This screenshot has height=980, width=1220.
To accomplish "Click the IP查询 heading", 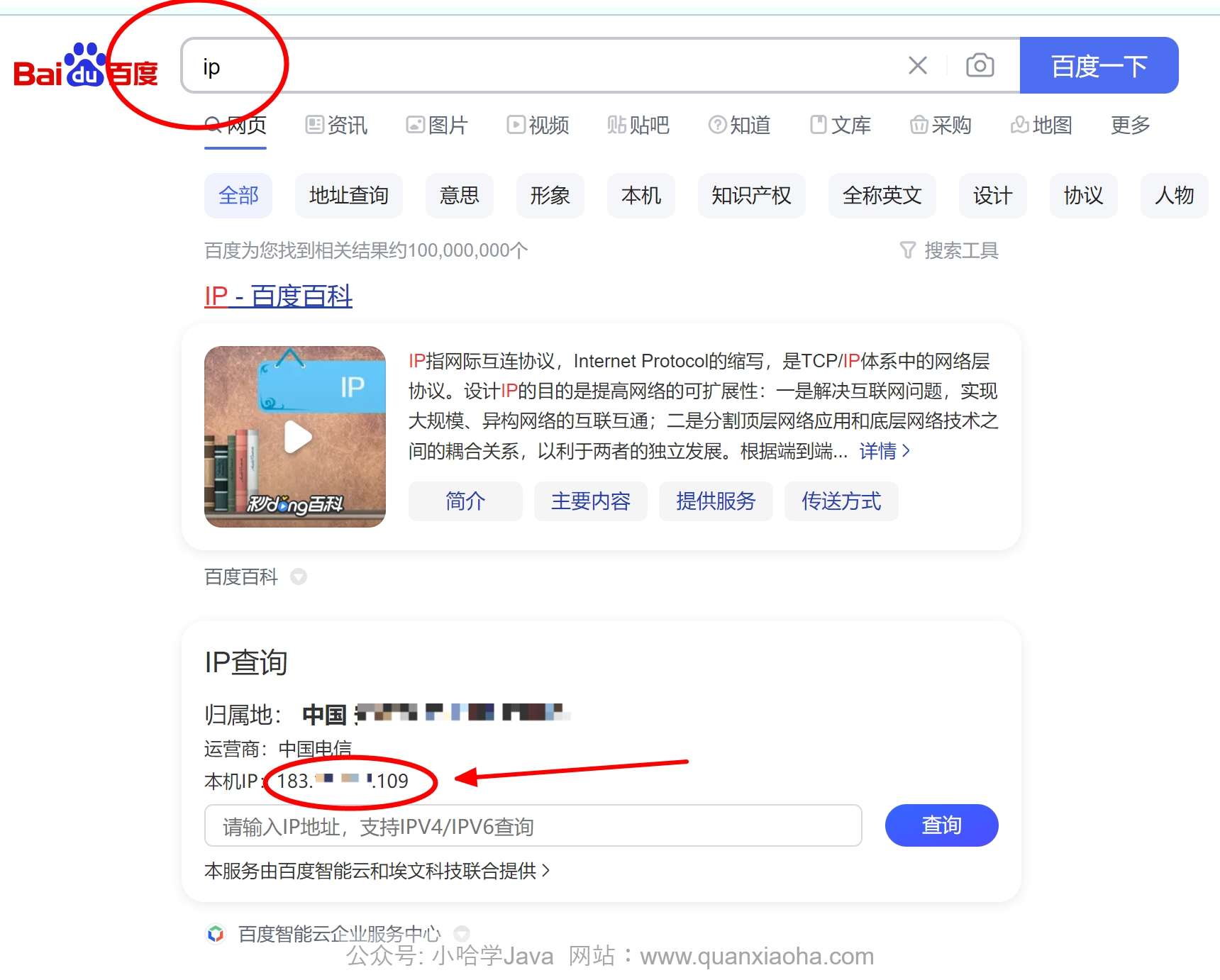I will pyautogui.click(x=245, y=662).
